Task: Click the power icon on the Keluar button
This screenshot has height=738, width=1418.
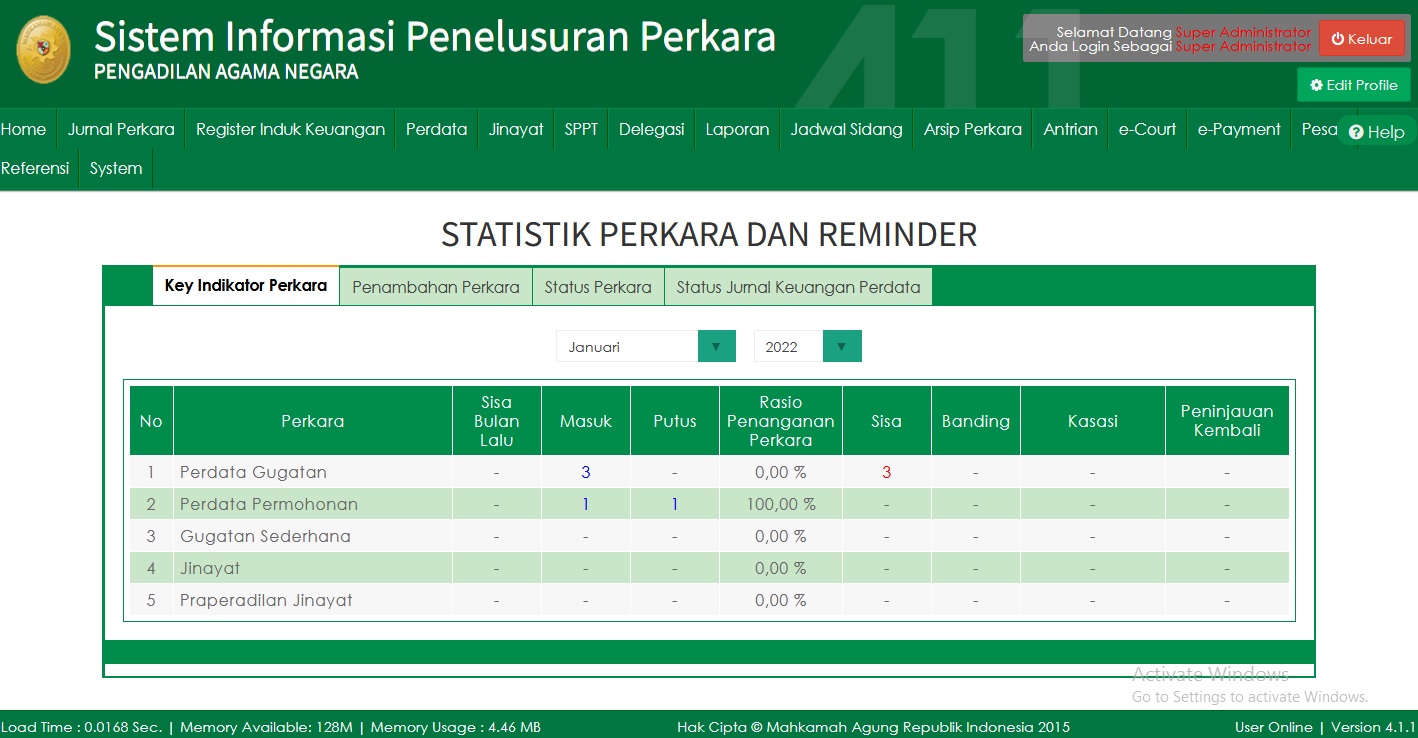Action: [1338, 38]
